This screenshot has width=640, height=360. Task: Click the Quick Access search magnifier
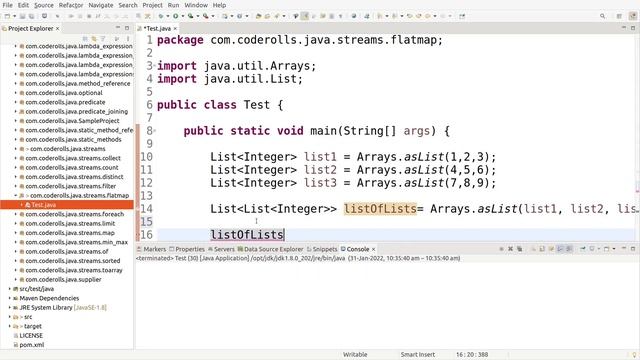[602, 16]
